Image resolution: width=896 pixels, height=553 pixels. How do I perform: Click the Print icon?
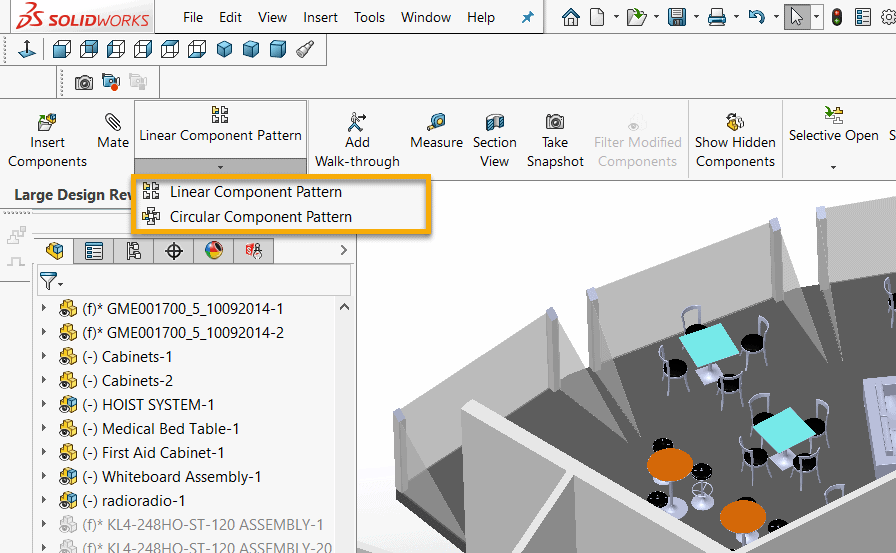[x=717, y=18]
